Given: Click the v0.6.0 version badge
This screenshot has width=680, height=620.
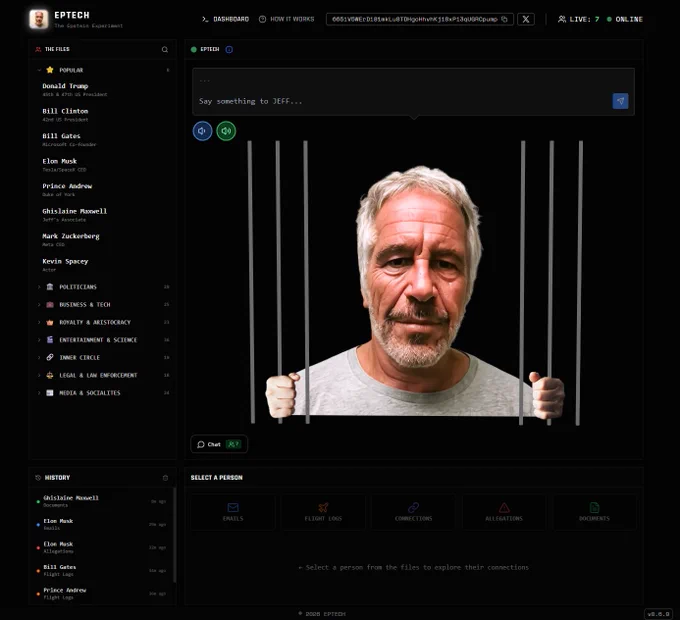Looking at the screenshot, I should [658, 613].
